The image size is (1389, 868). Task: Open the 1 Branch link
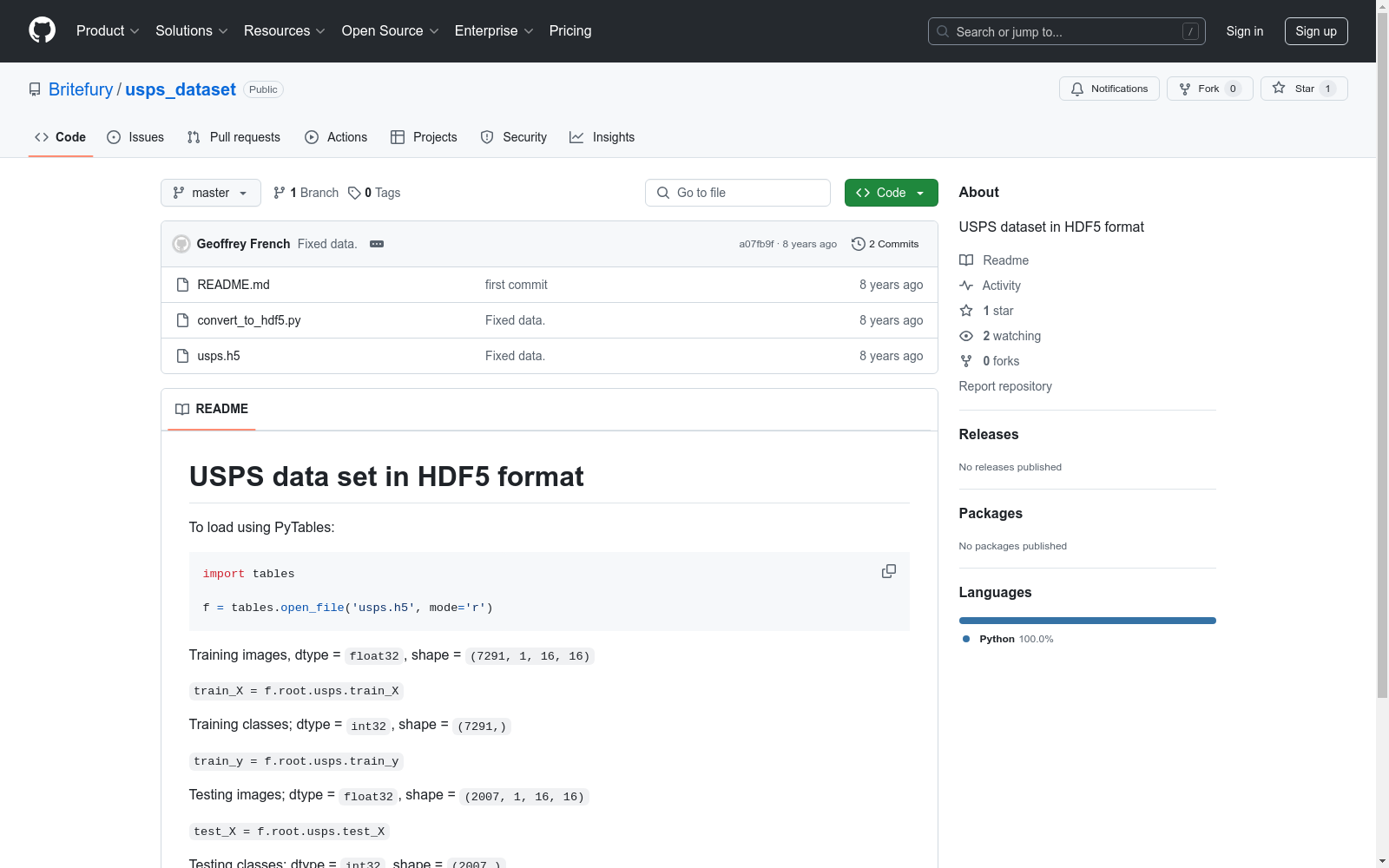pyautogui.click(x=306, y=193)
